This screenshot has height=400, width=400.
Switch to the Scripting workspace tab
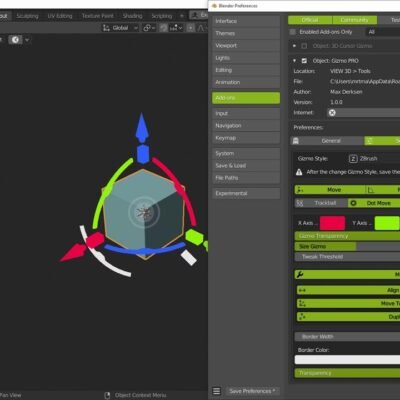[162, 16]
